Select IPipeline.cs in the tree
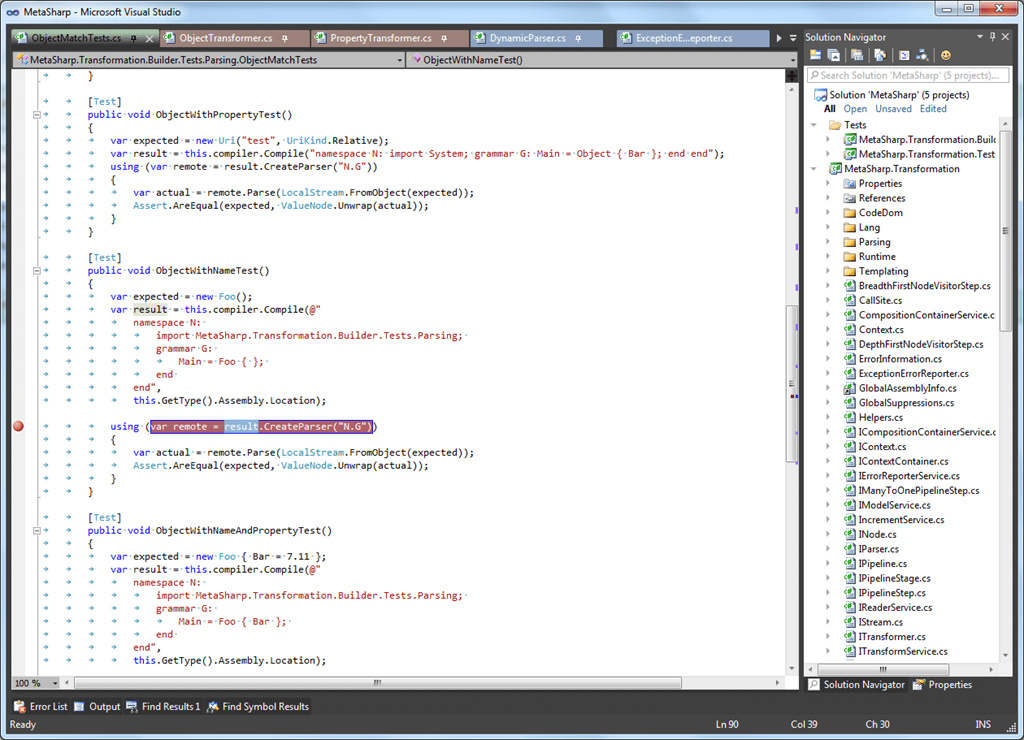Screen dimensions: 1024x740 click(x=881, y=564)
